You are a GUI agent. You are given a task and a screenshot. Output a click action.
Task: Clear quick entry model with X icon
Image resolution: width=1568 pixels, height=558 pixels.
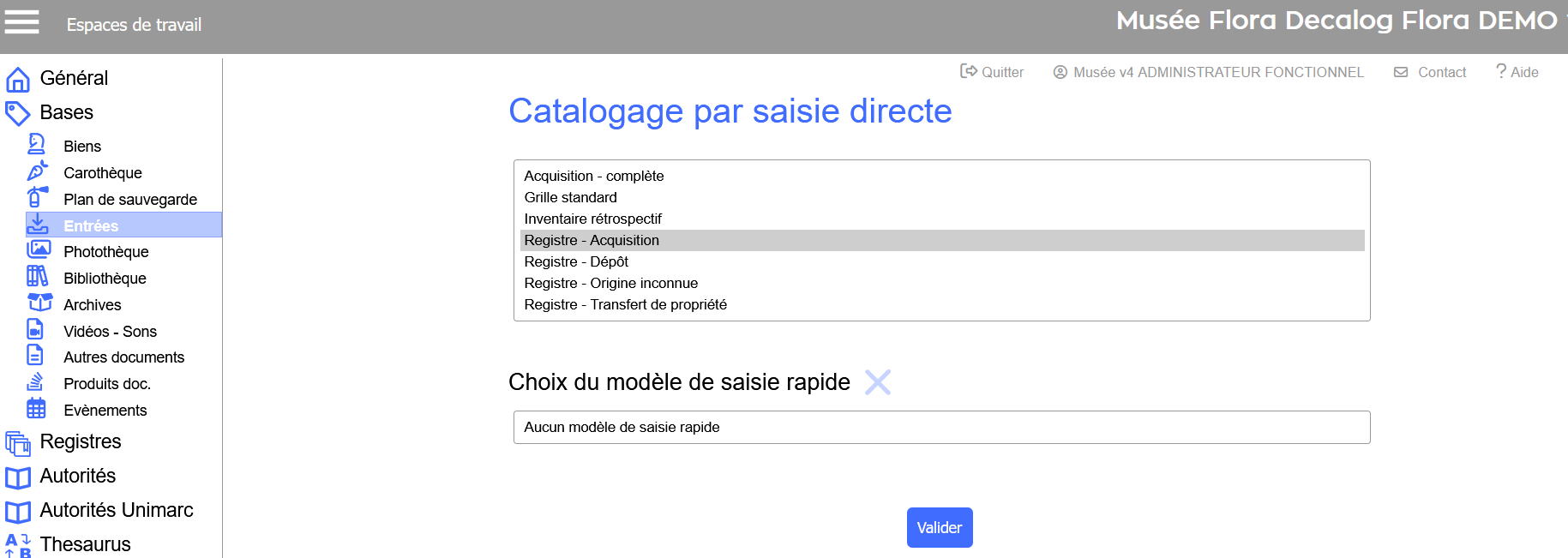coord(877,382)
